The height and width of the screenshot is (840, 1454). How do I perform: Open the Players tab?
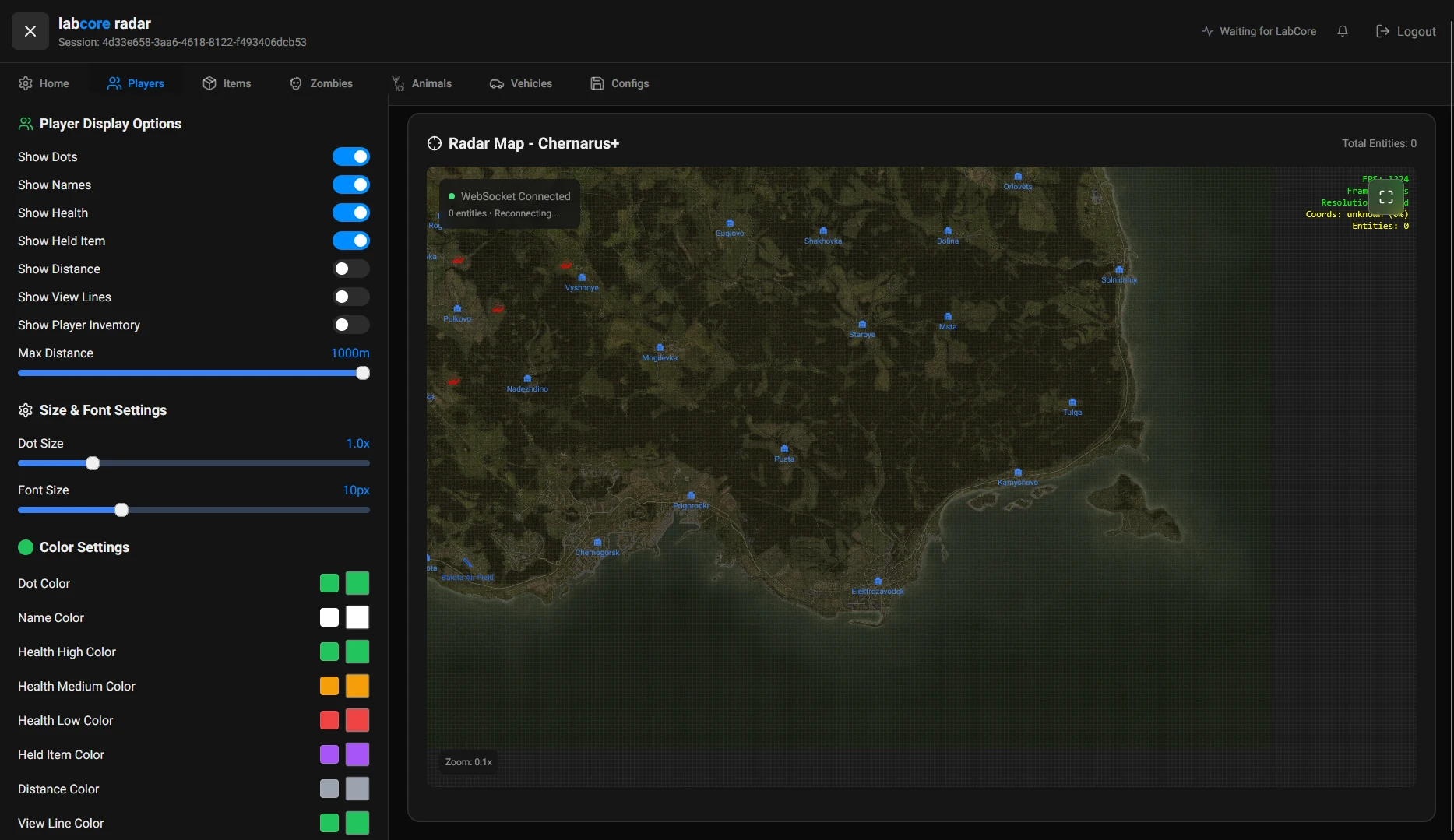click(x=136, y=83)
